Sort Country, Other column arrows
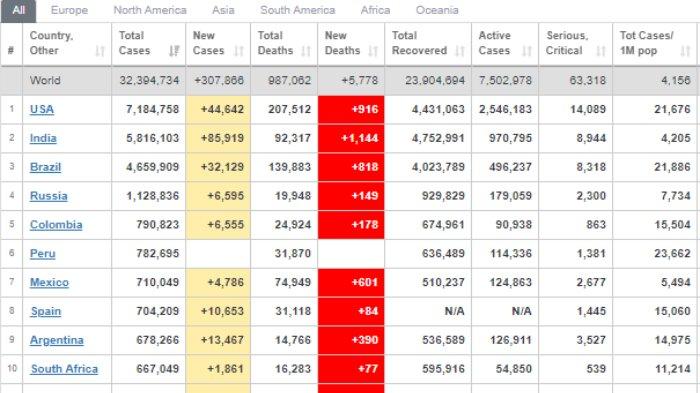Screen dimensions: 700x393 [100, 51]
